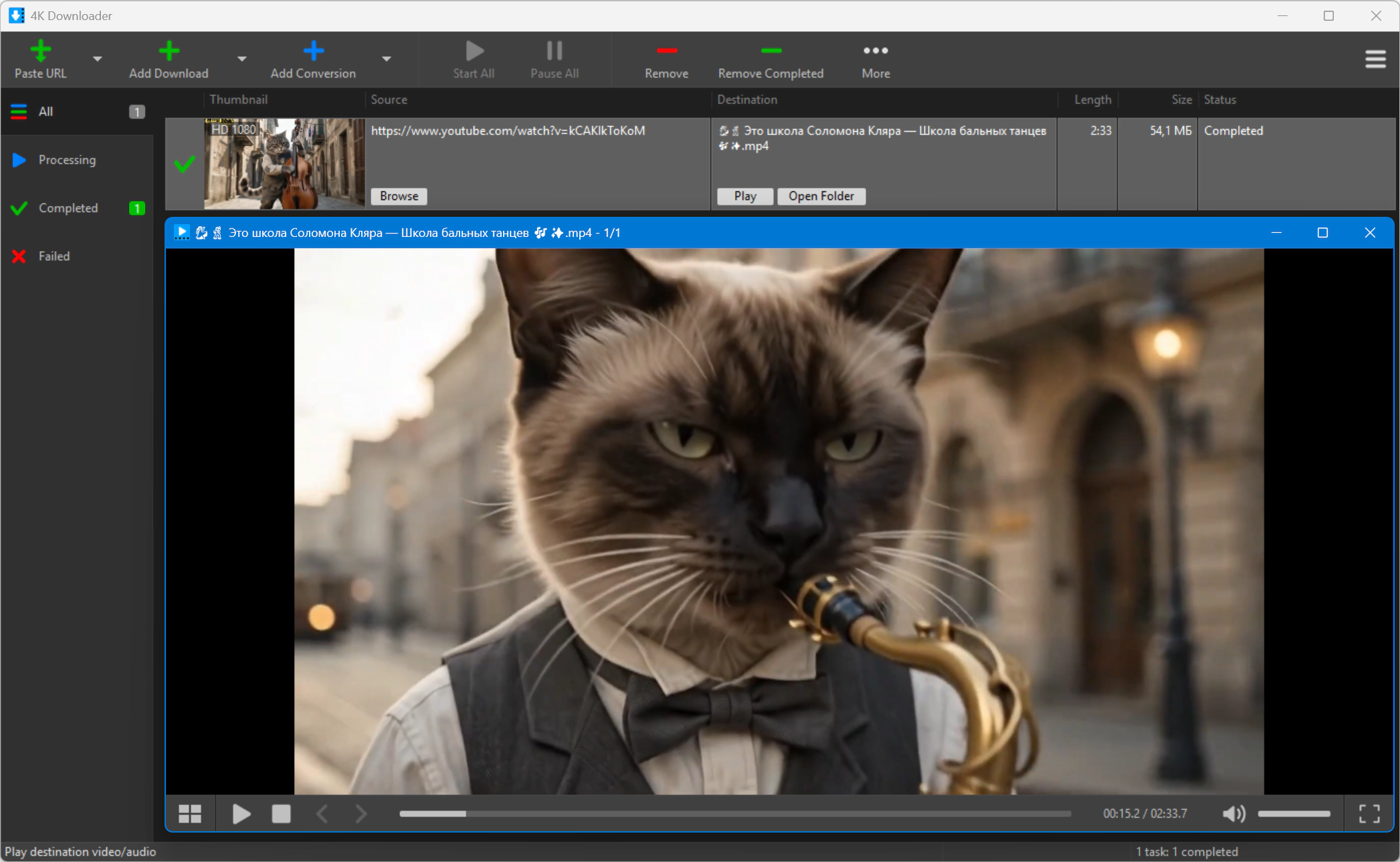Expand the Add Conversion dropdown arrow
This screenshot has height=862, width=1400.
point(387,59)
